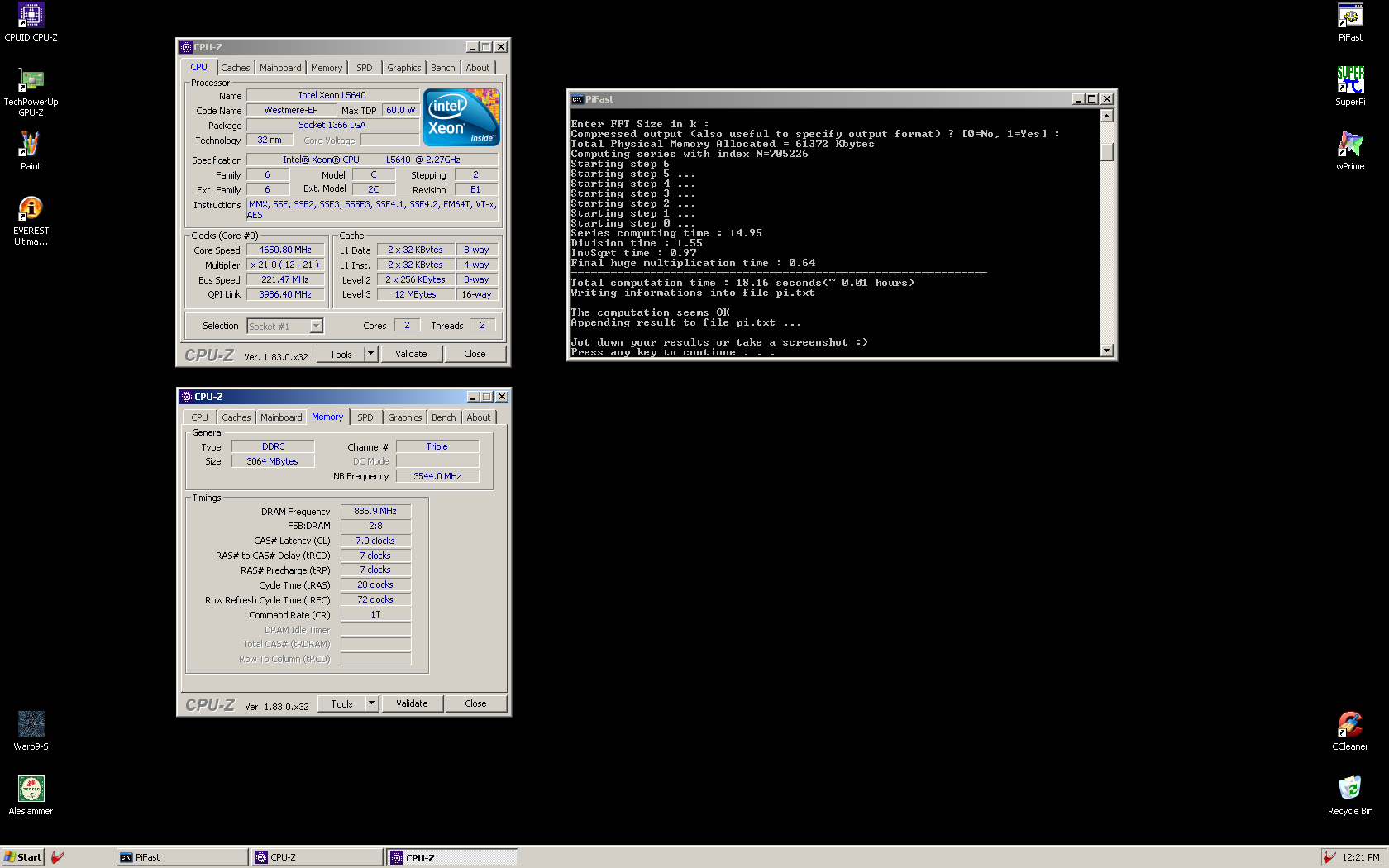Click Close button in lower CPU-Z window
The image size is (1389, 868).
coord(475,703)
